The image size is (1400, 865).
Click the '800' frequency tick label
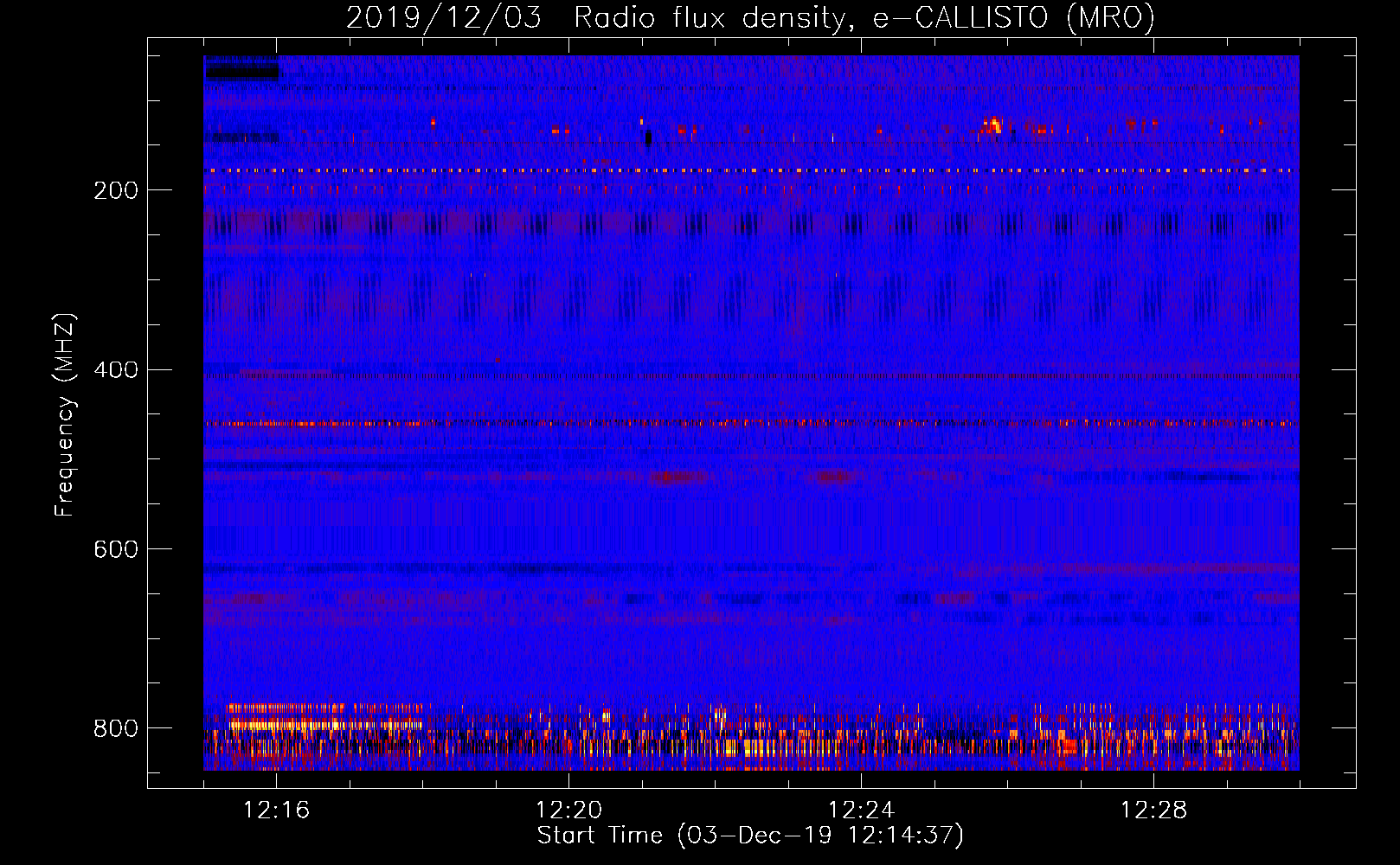116,728
